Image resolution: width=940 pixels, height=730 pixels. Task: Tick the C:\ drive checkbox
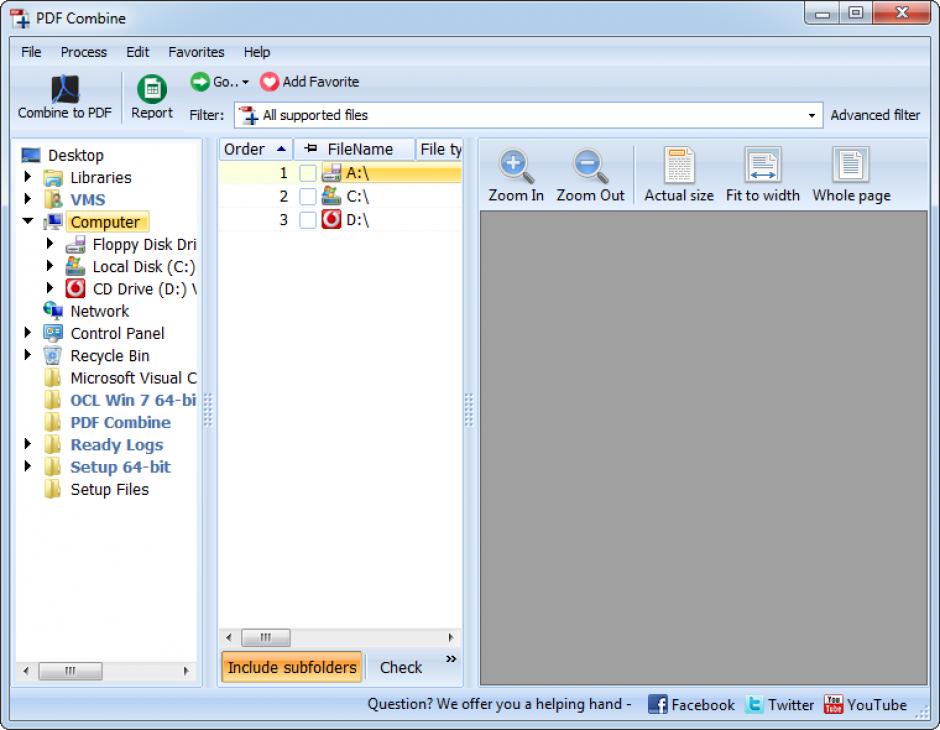coord(308,197)
